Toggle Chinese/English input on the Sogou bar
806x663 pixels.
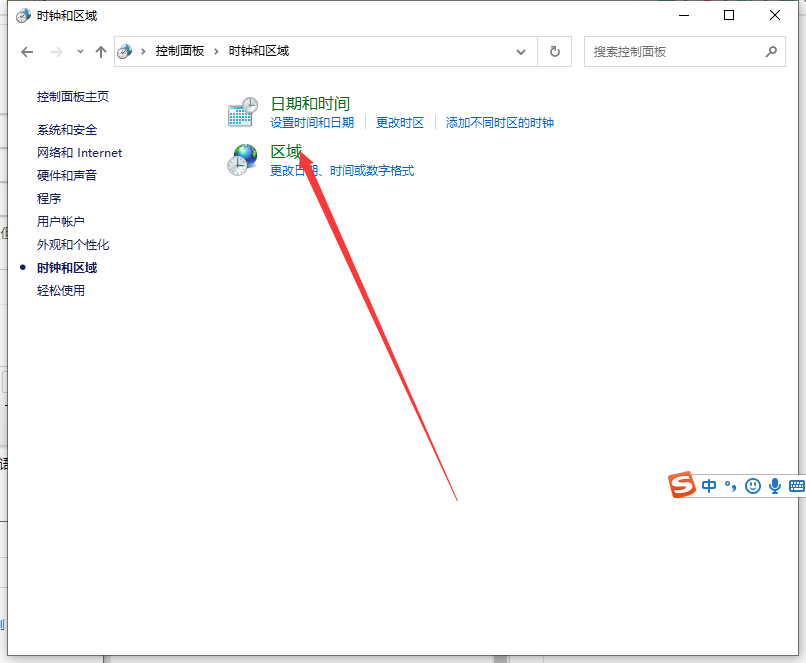coord(708,486)
